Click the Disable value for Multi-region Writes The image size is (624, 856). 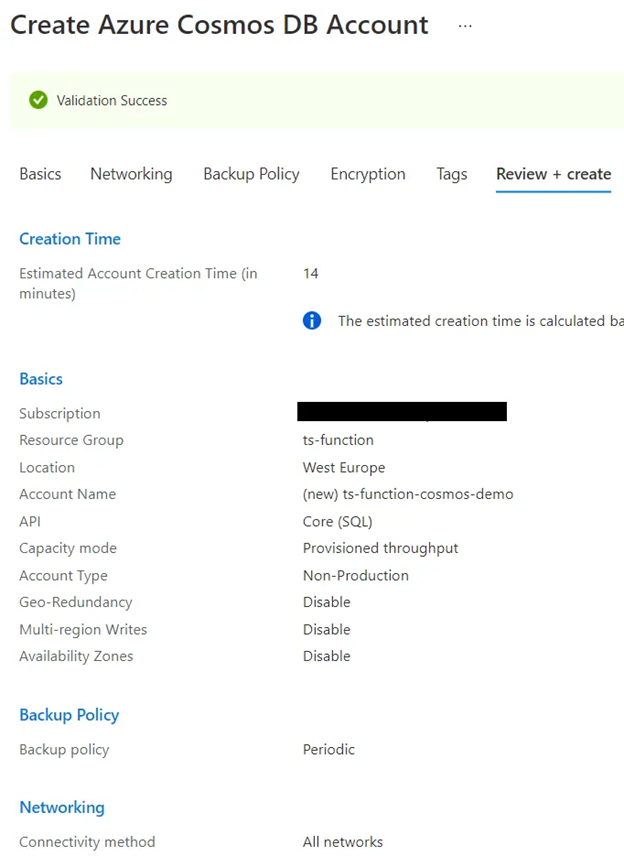point(326,629)
